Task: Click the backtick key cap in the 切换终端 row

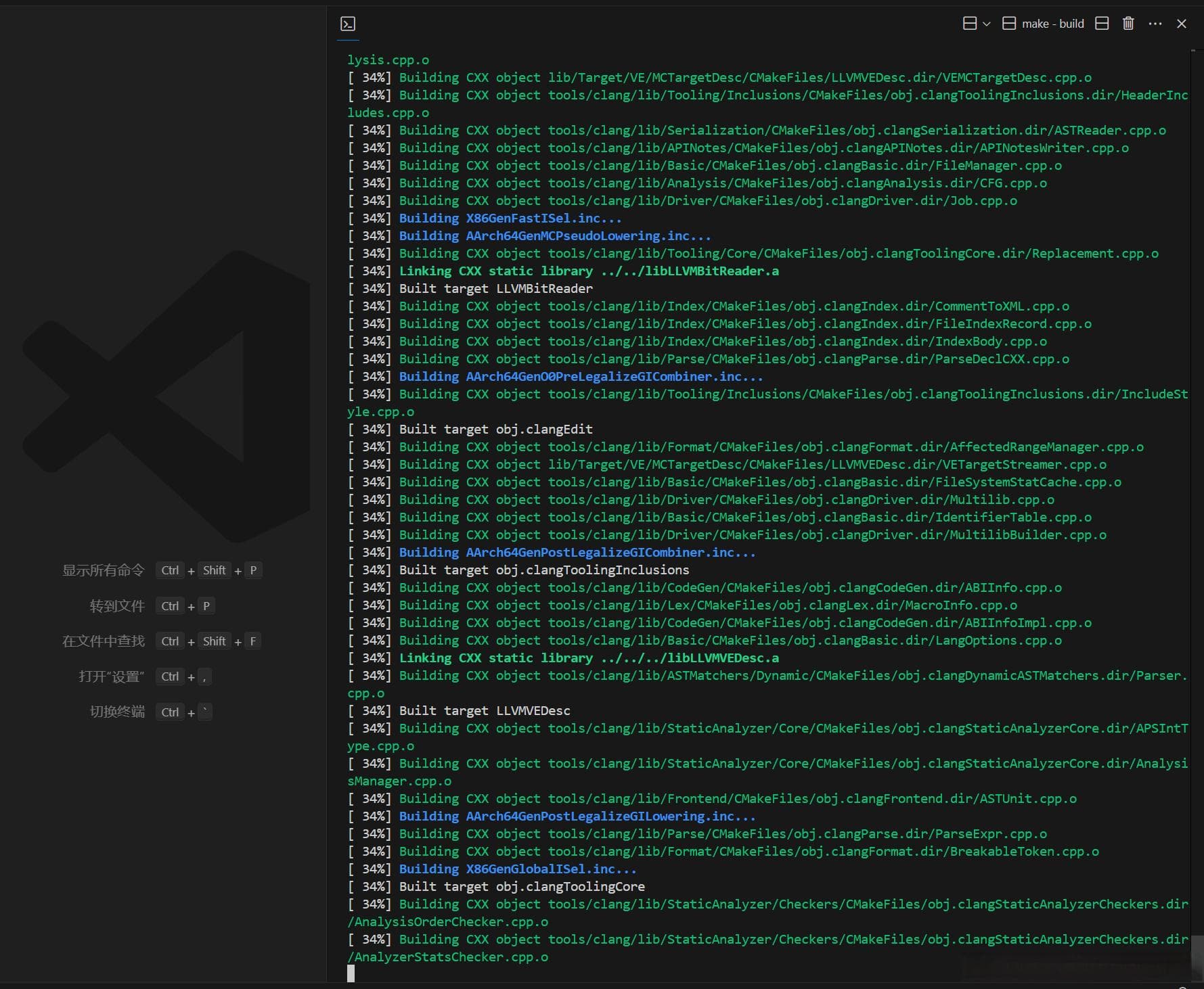Action: [205, 712]
